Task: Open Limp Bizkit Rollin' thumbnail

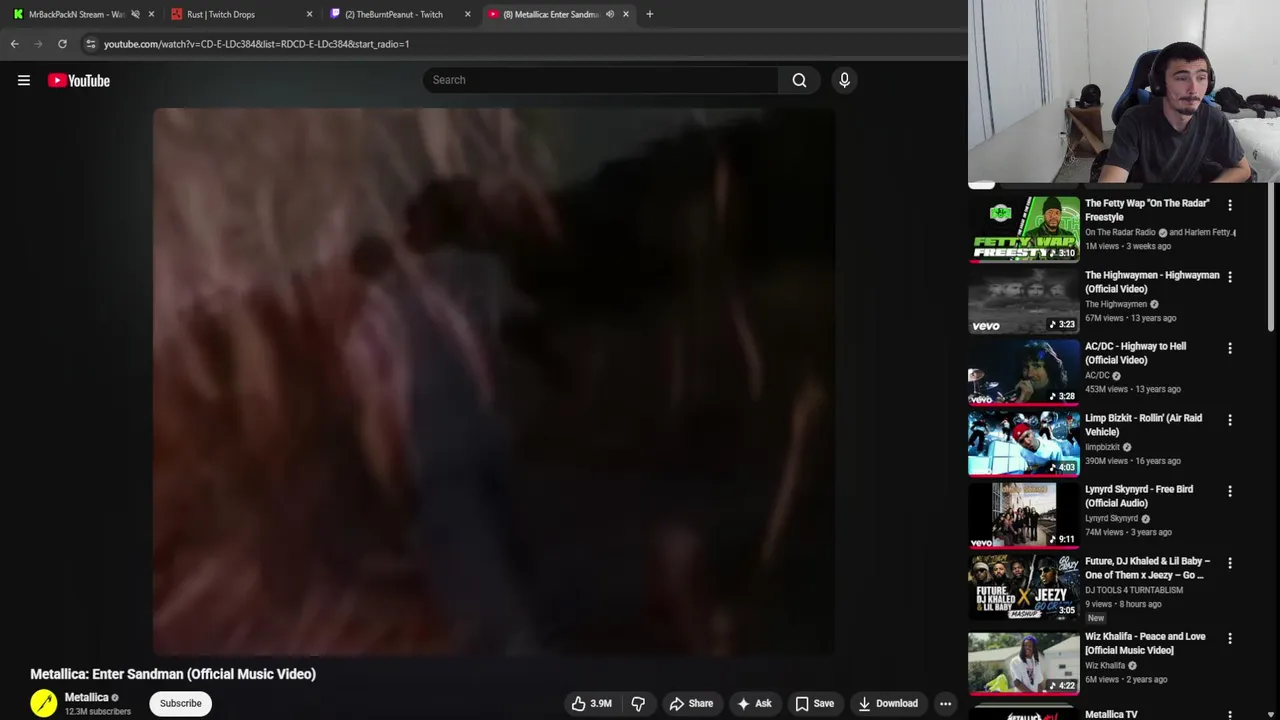Action: 1023,444
